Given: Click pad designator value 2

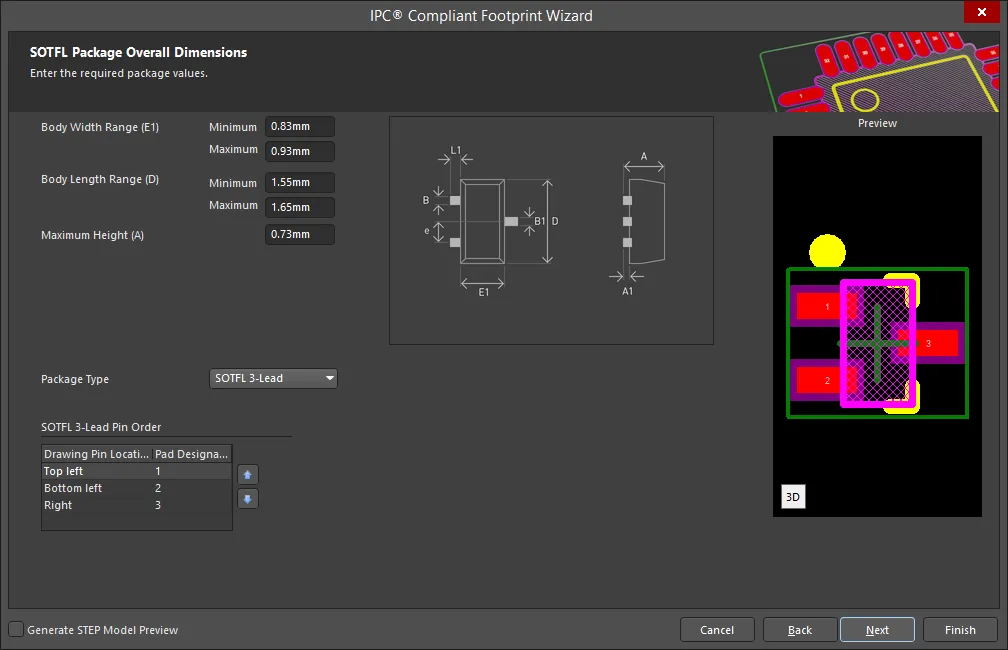Looking at the screenshot, I should coord(158,489).
